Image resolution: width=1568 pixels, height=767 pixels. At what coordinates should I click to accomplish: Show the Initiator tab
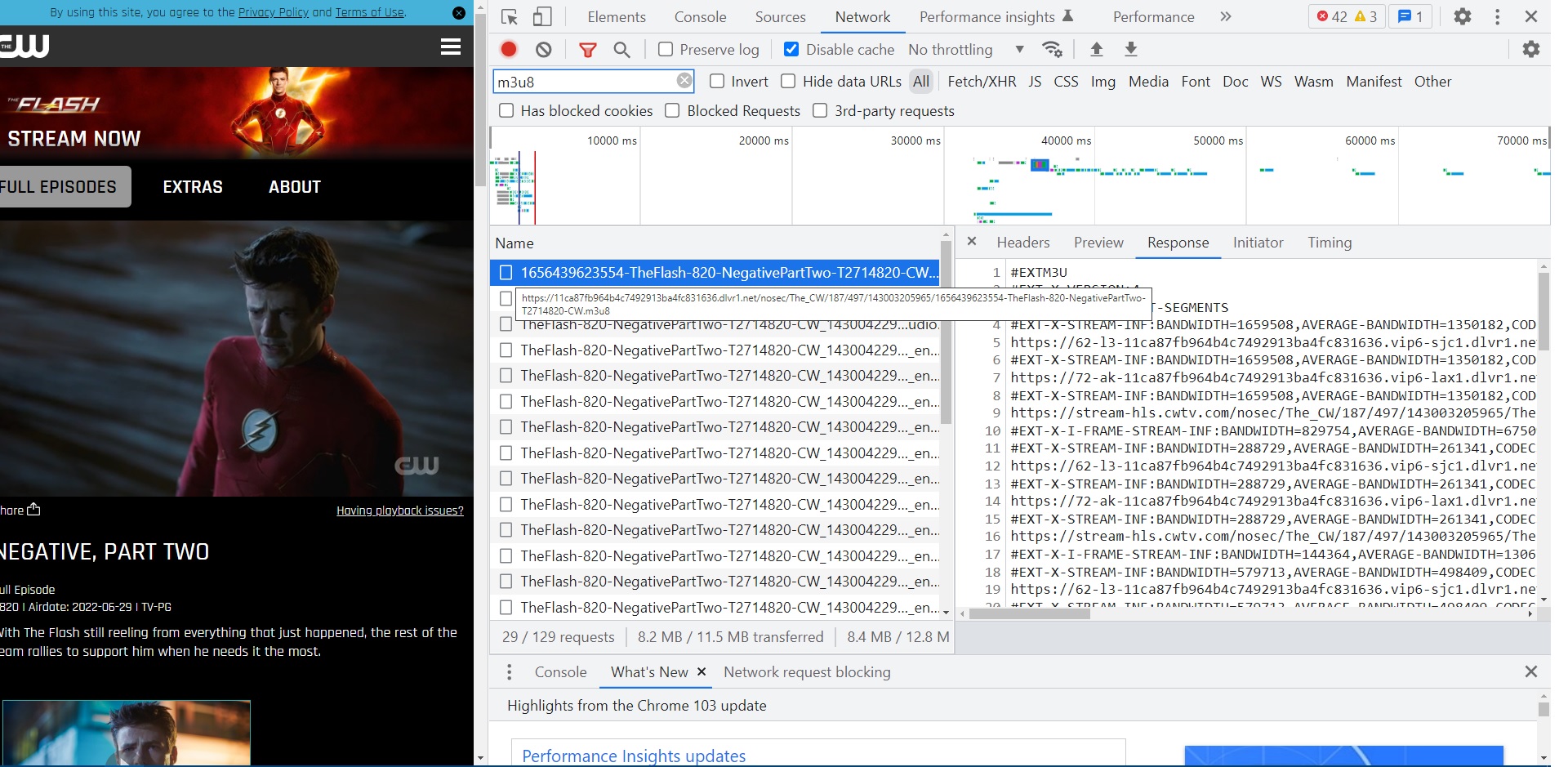pyautogui.click(x=1258, y=243)
